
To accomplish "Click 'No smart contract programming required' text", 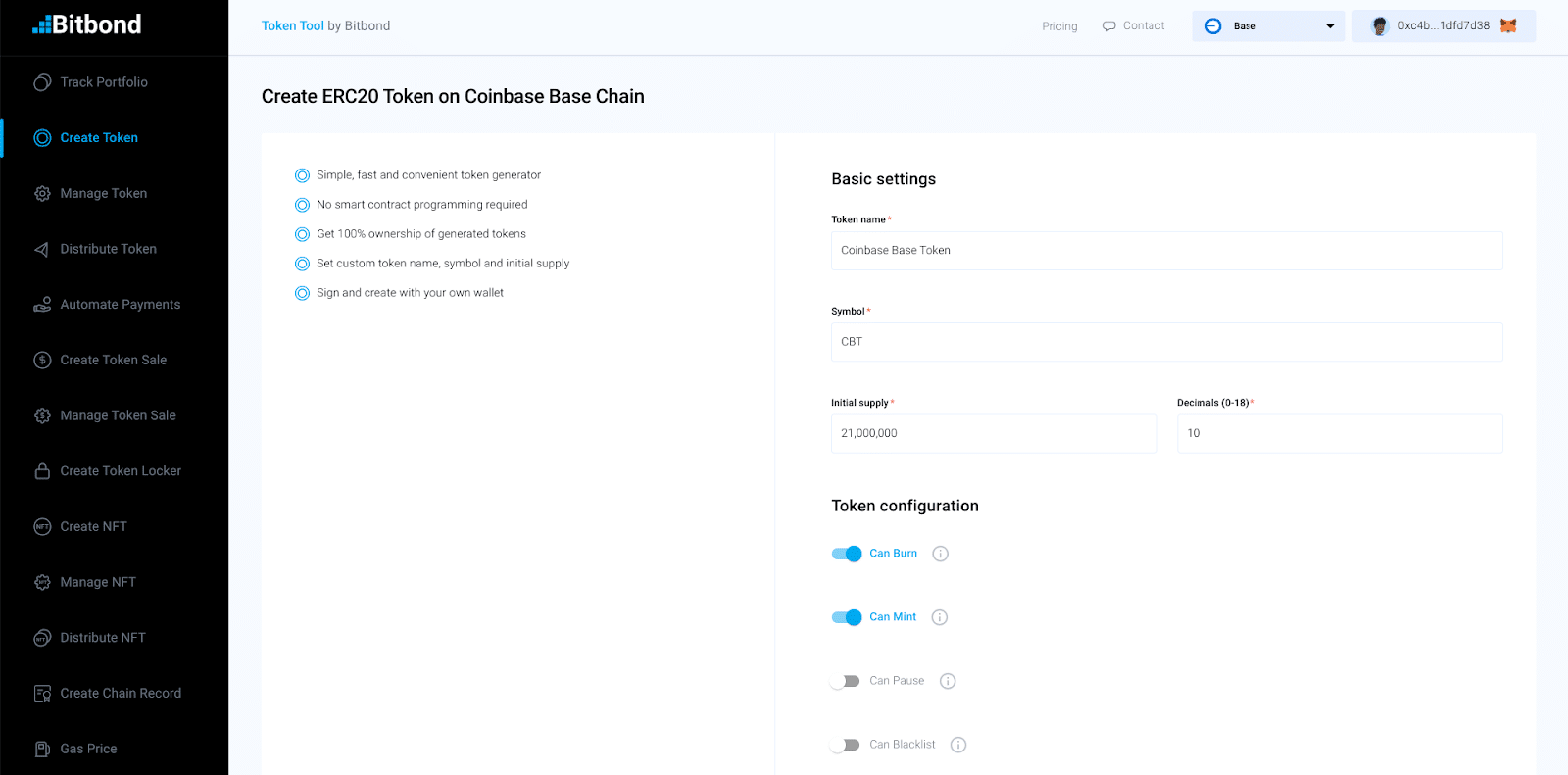I will pos(422,205).
